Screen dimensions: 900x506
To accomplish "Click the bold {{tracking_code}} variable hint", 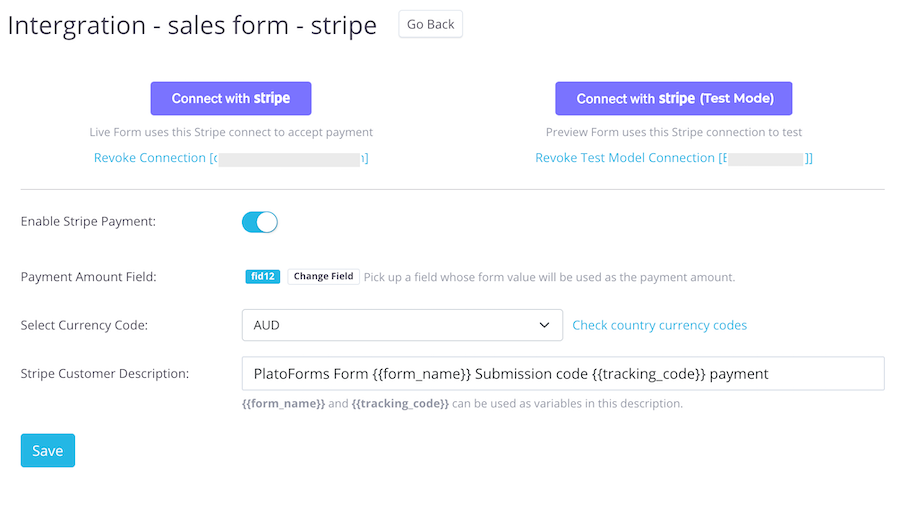I will pyautogui.click(x=400, y=404).
